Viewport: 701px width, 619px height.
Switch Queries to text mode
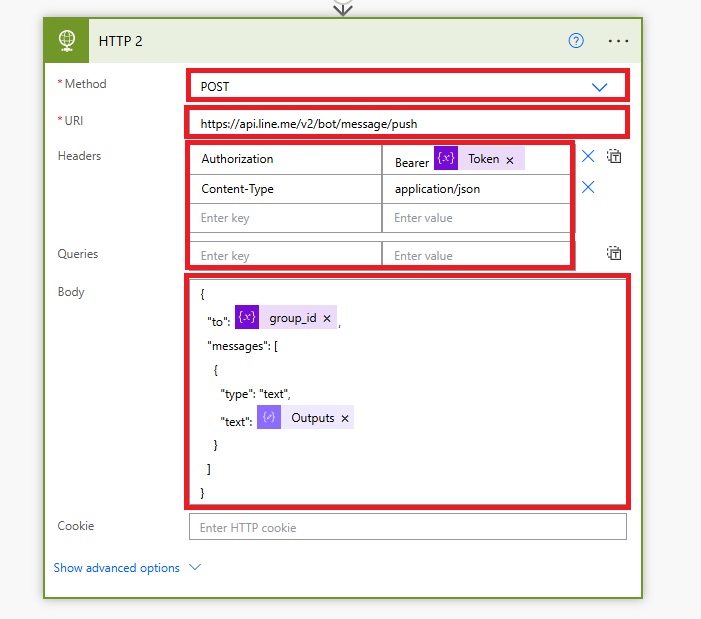point(615,254)
